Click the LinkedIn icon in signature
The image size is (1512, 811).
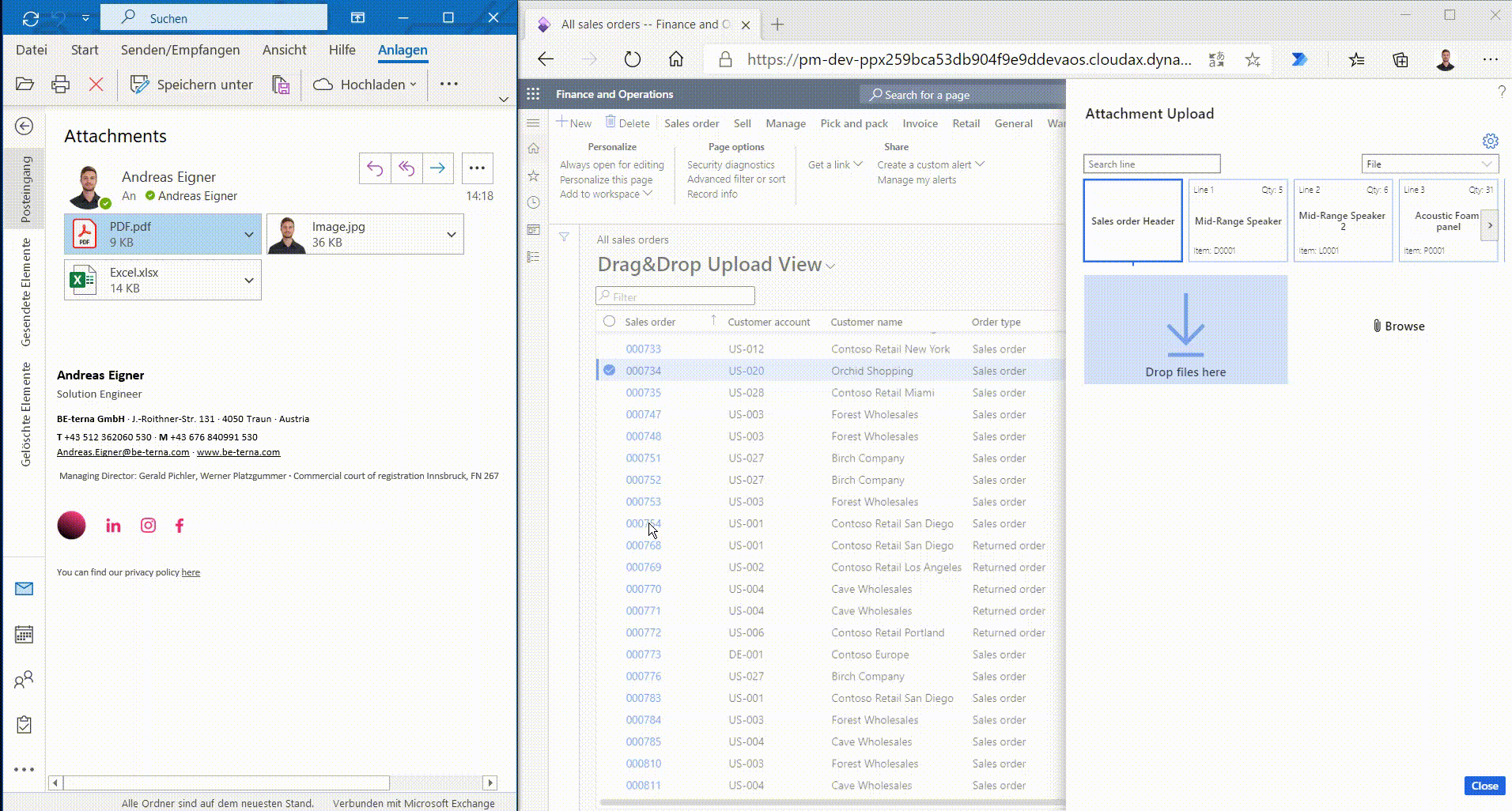113,526
